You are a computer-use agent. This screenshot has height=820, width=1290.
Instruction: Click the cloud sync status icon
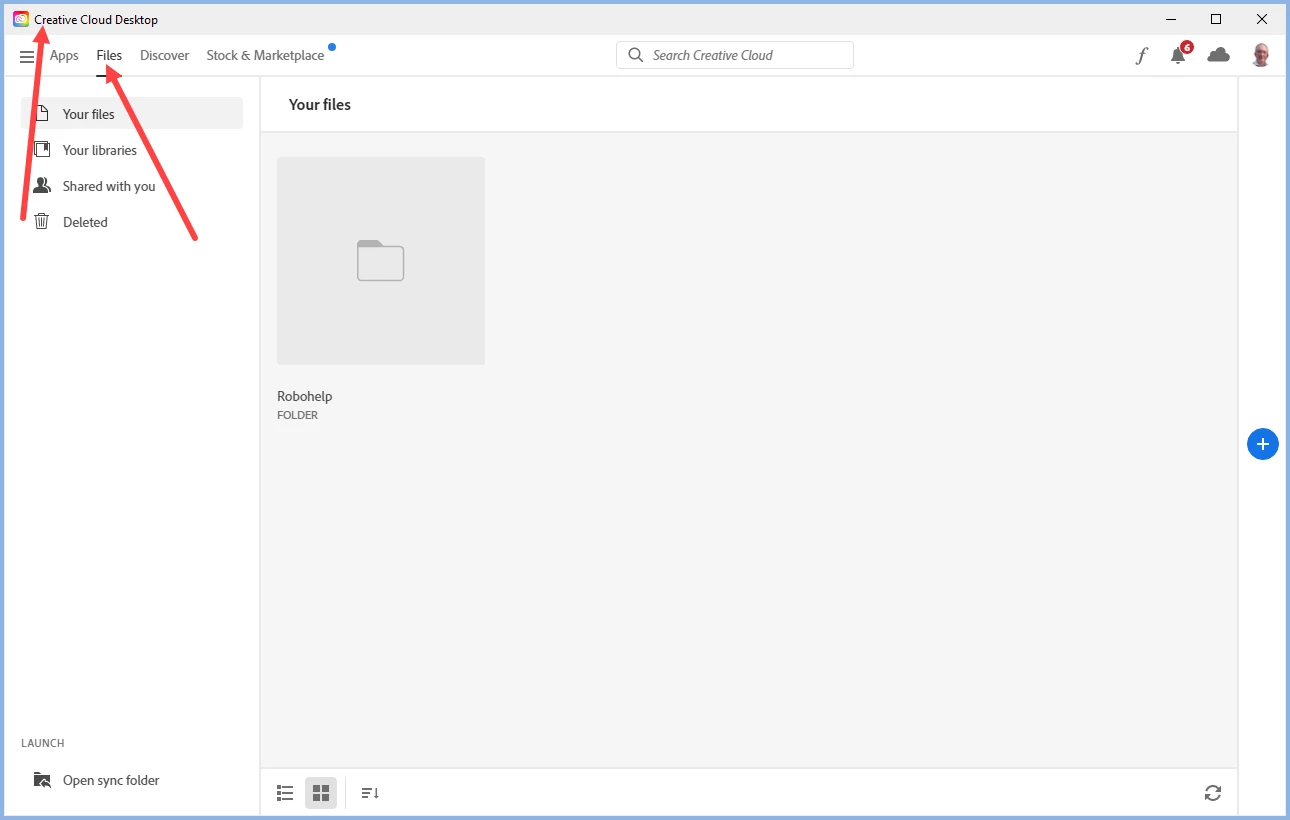click(1218, 55)
